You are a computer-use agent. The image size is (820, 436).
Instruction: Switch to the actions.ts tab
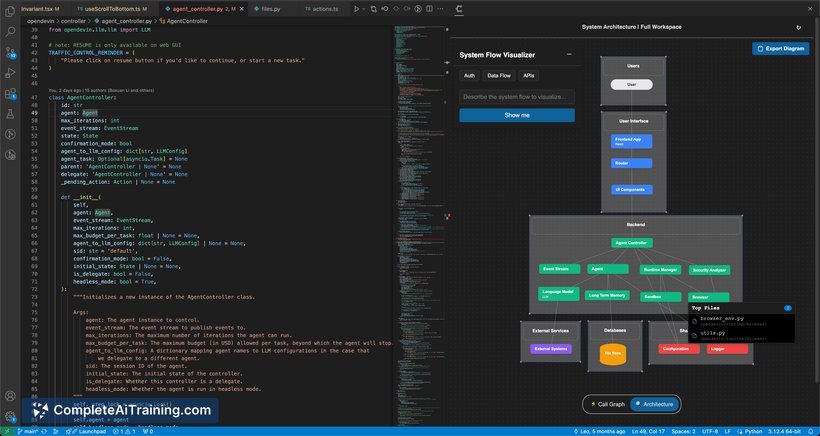tap(325, 9)
